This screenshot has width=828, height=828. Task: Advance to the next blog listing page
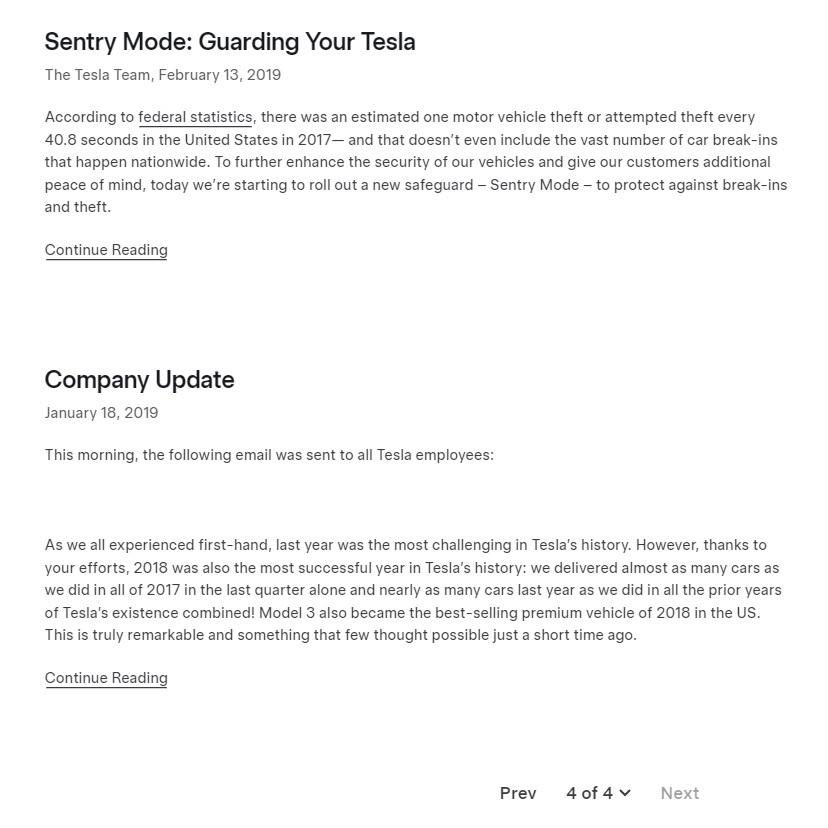680,793
